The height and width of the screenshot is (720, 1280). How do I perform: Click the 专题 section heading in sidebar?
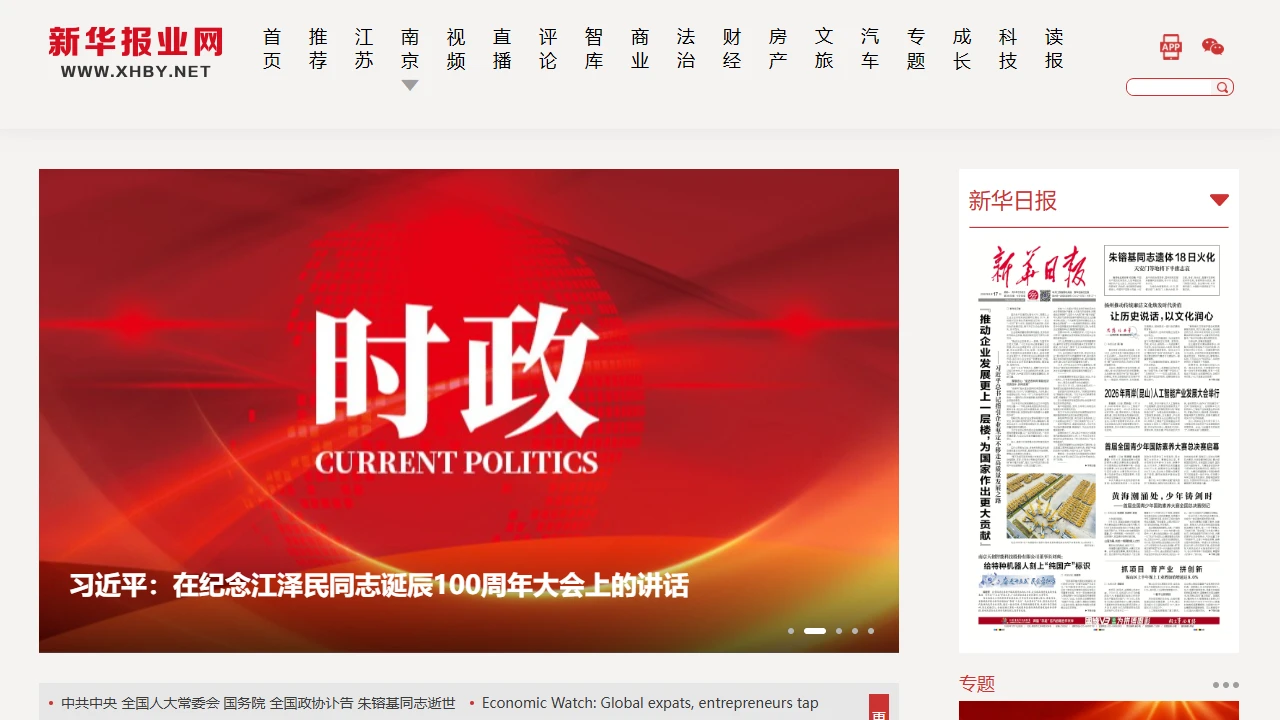click(977, 684)
